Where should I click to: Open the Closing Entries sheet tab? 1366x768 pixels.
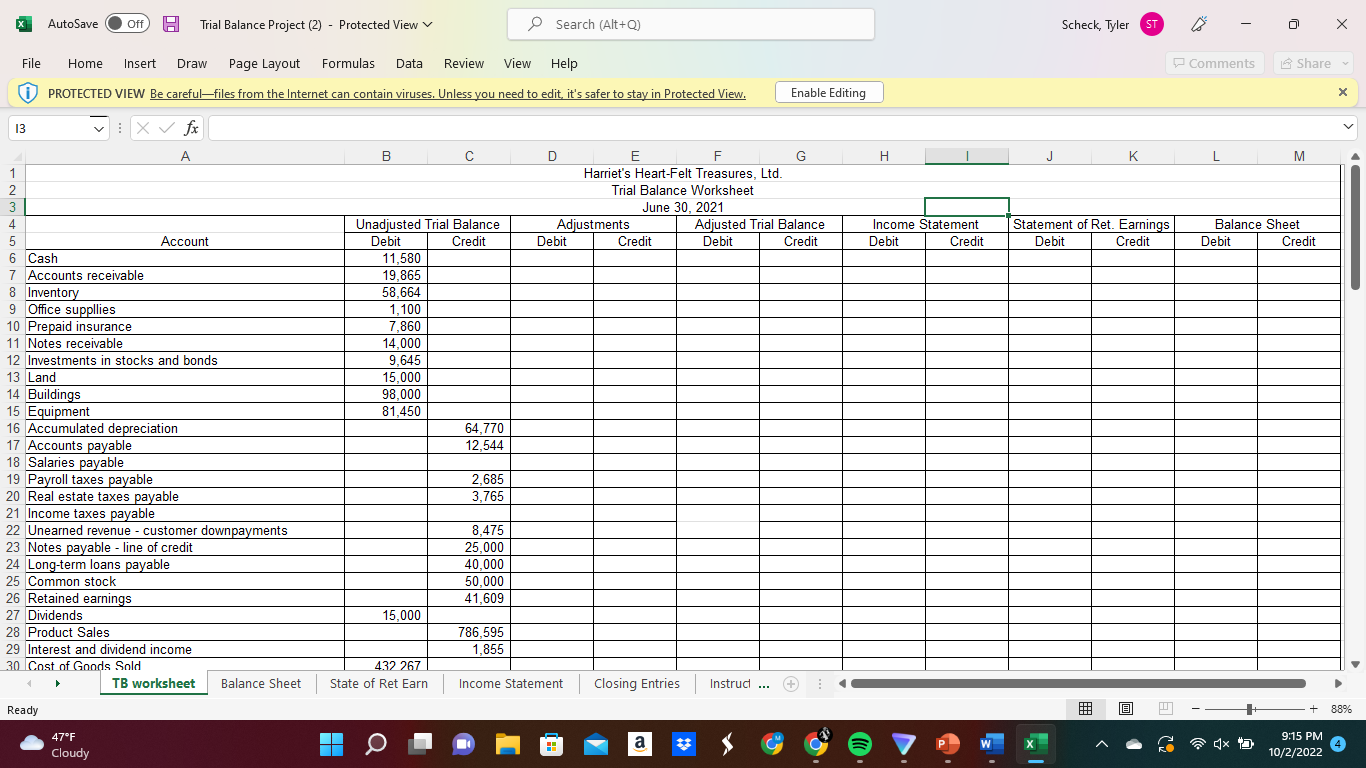637,684
